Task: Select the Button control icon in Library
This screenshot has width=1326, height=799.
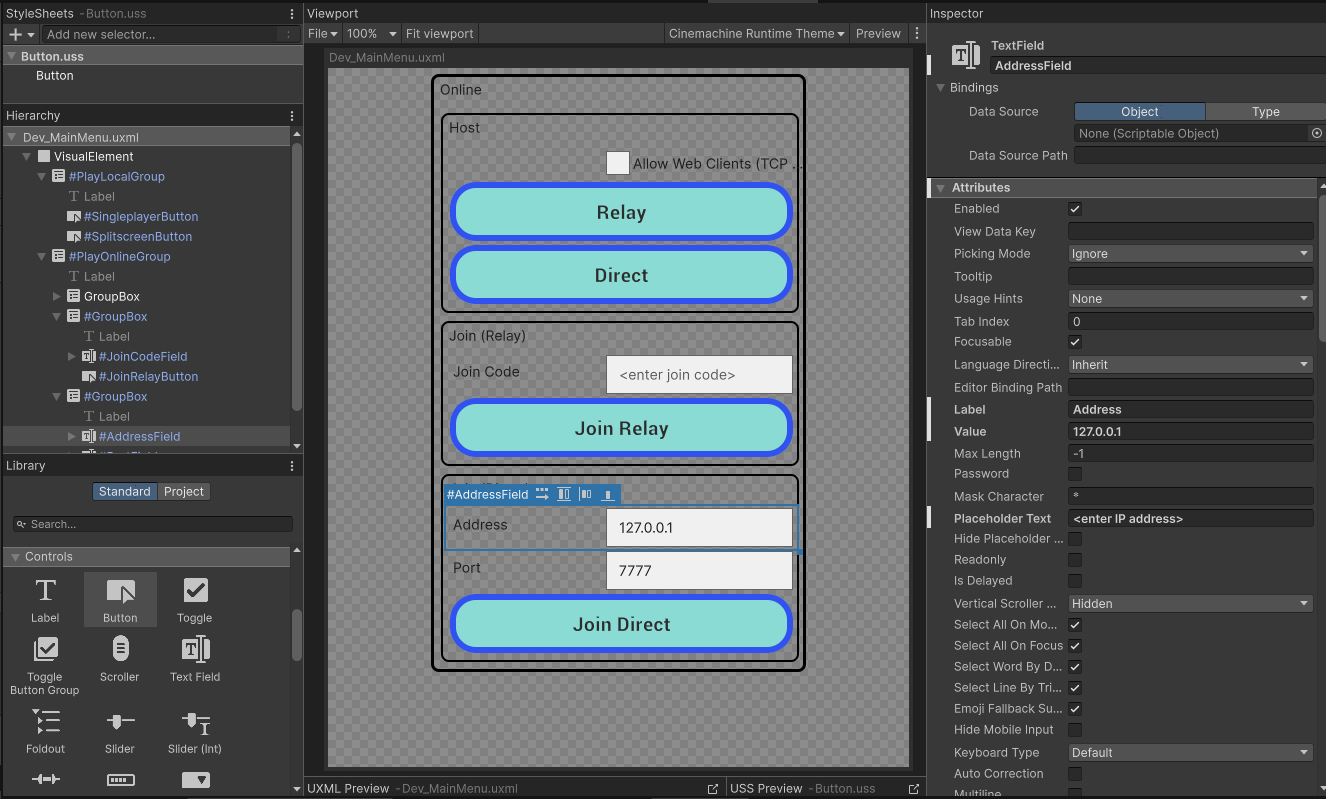Action: click(120, 590)
